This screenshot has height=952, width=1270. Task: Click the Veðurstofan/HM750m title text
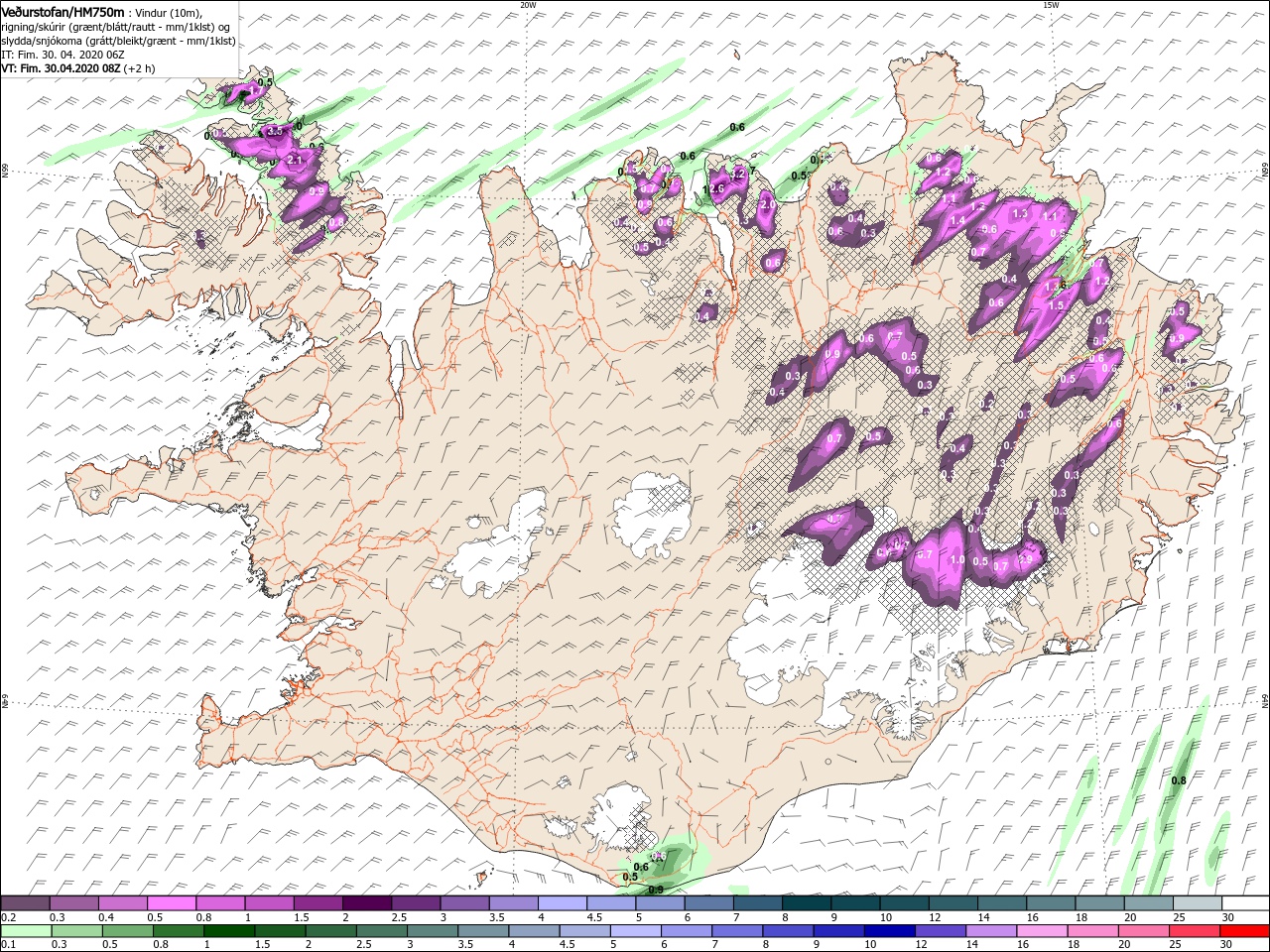pos(63,11)
